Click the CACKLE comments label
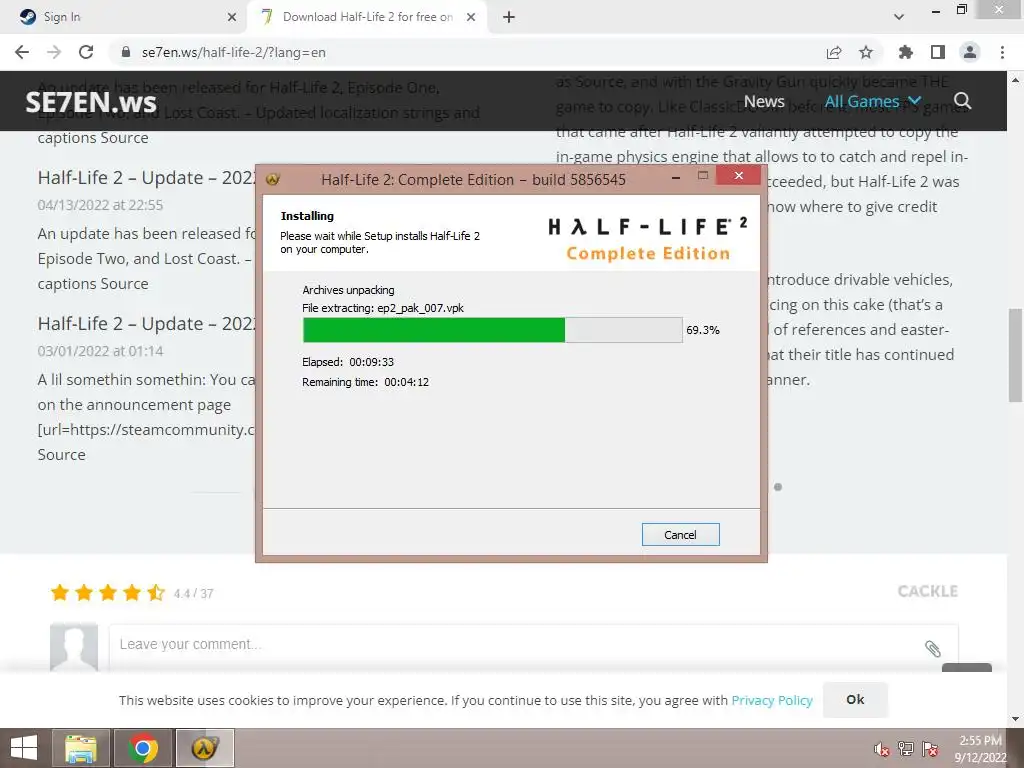Viewport: 1024px width, 768px height. pyautogui.click(x=927, y=591)
